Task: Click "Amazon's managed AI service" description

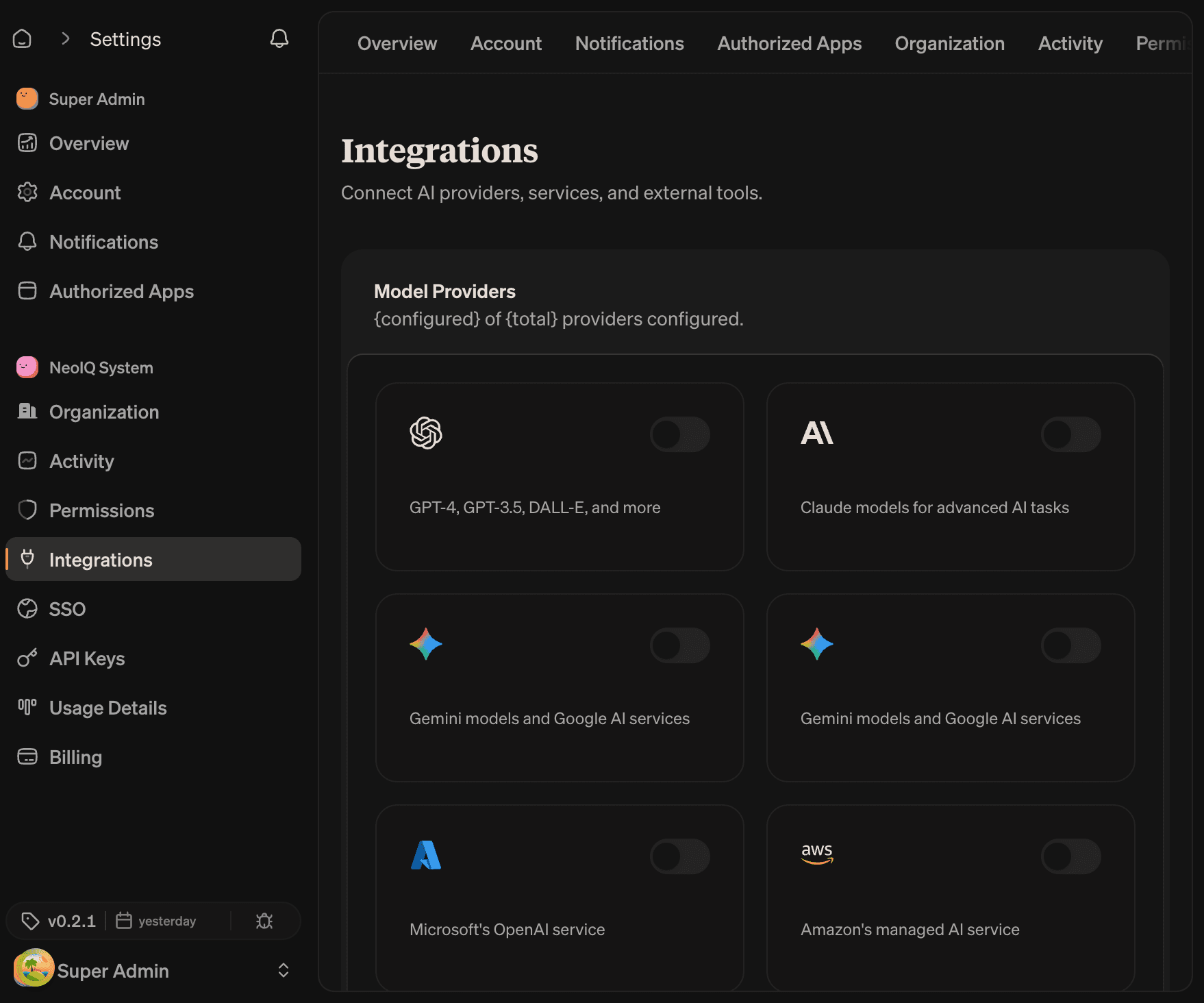Action: (910, 930)
